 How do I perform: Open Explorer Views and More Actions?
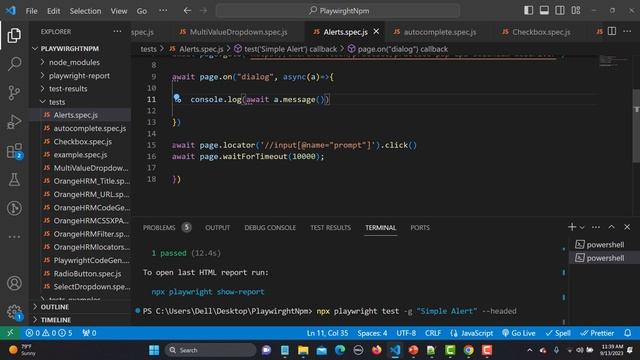pyautogui.click(x=117, y=31)
